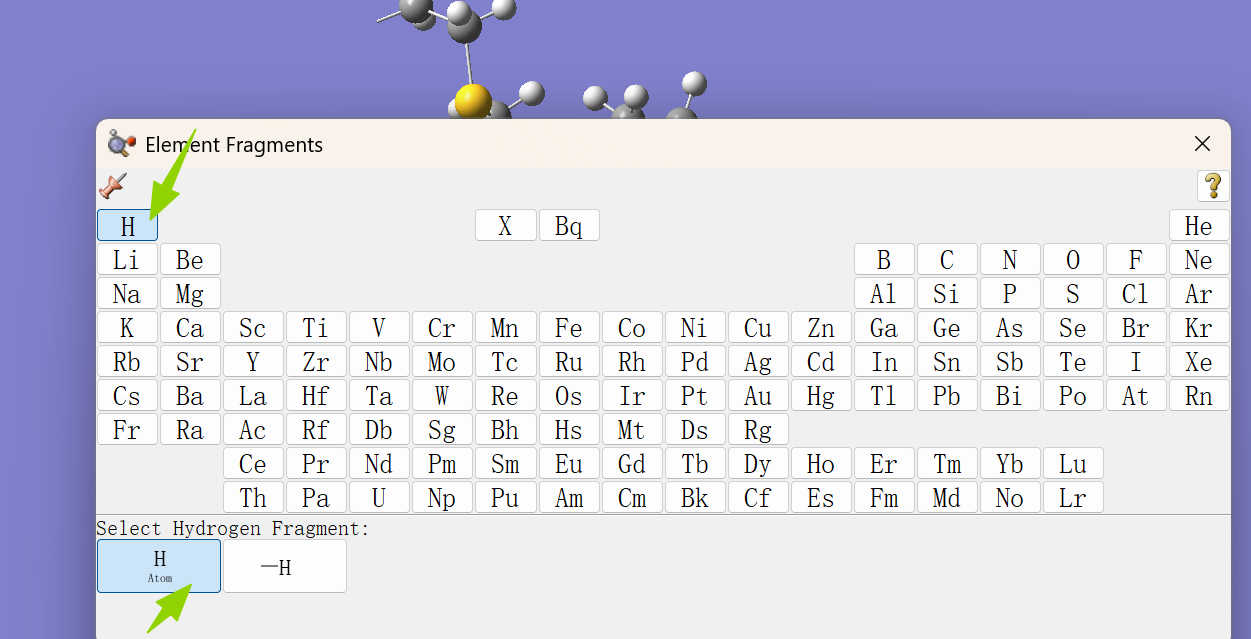This screenshot has width=1251, height=639.
Task: Pick Carbon element button
Action: [946, 260]
